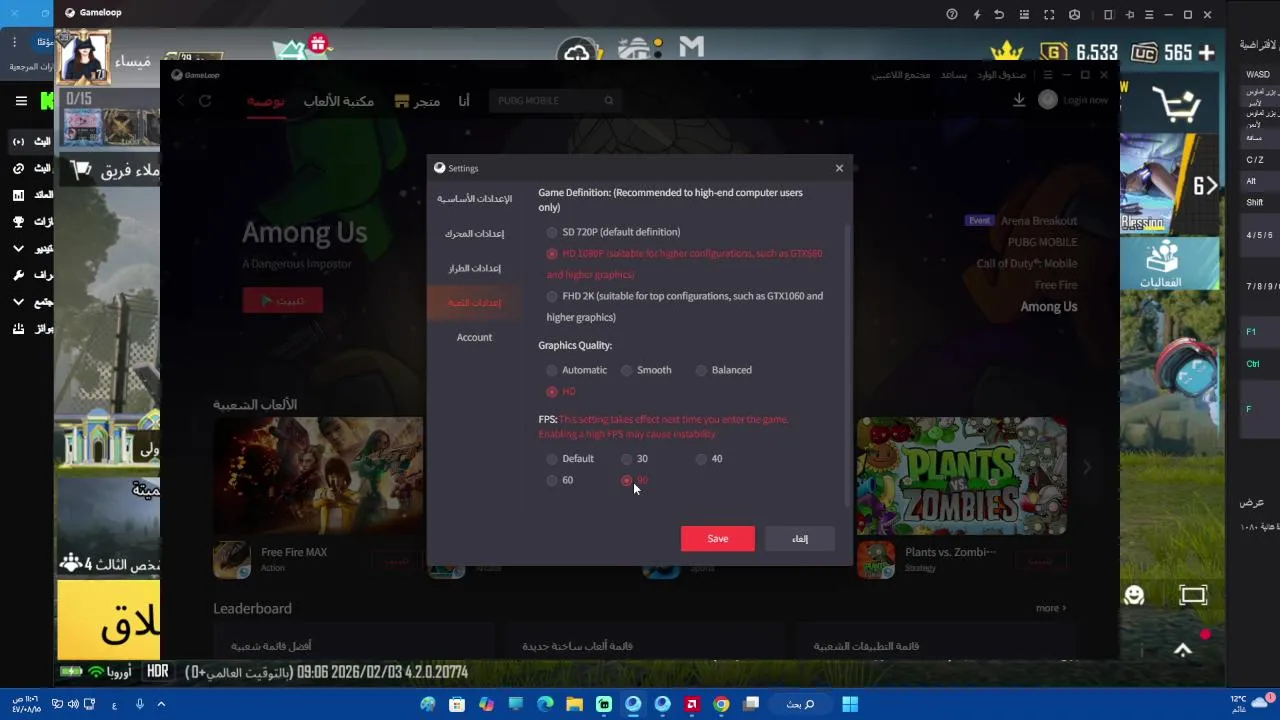
Task: Click the screen frame icon in game
Action: pyautogui.click(x=1193, y=595)
